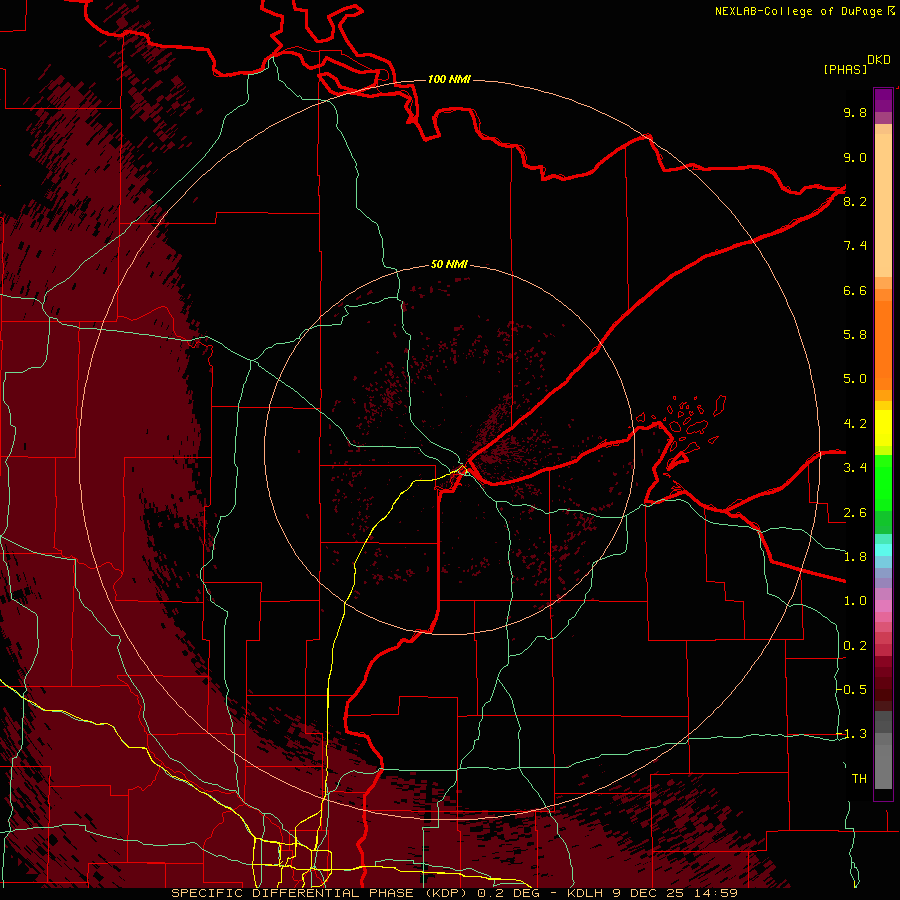Pick the cyan segment of color bar
900x900 pixels.
click(883, 550)
